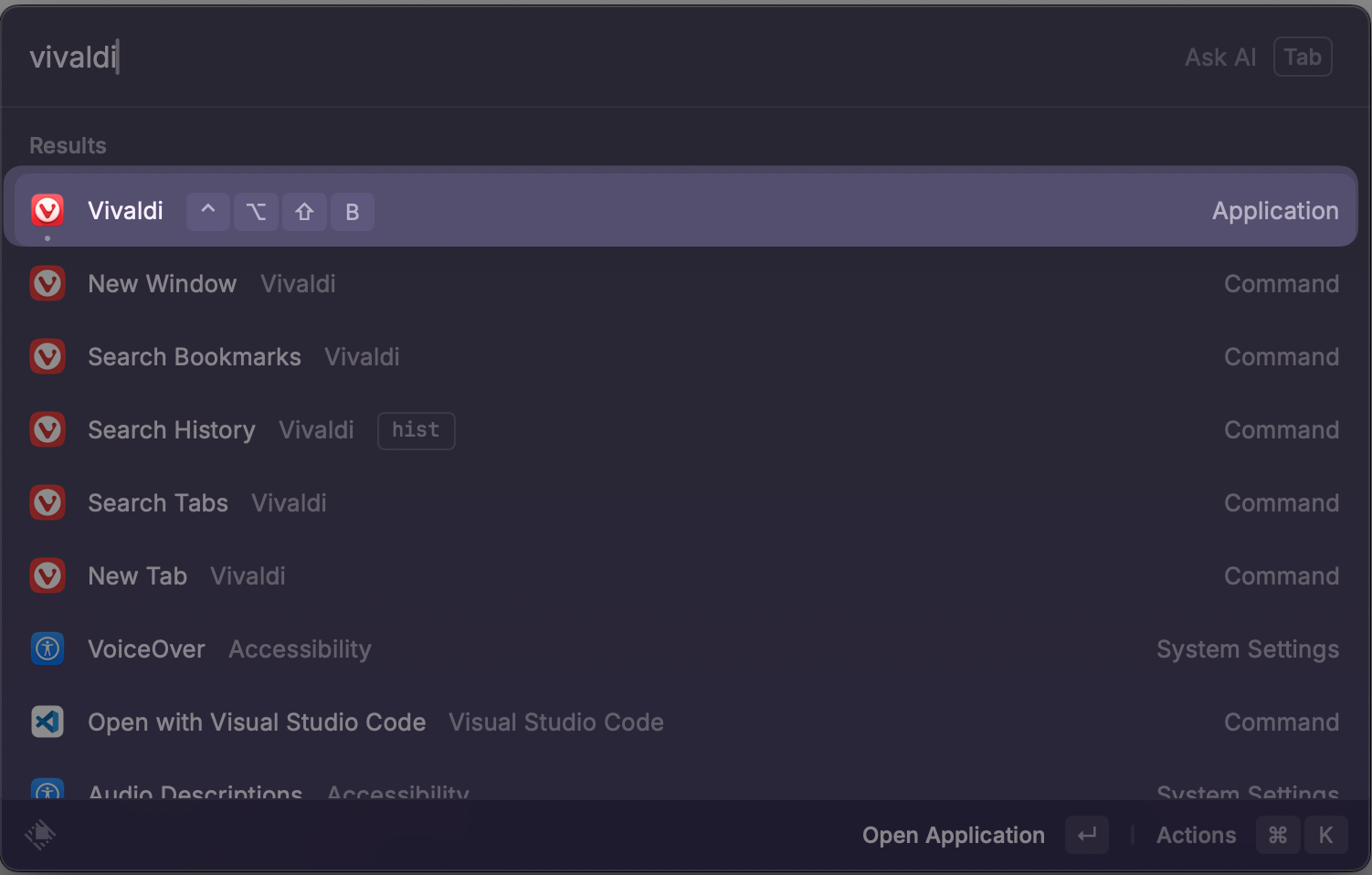Click the Search History Vivaldi icon

[47, 429]
